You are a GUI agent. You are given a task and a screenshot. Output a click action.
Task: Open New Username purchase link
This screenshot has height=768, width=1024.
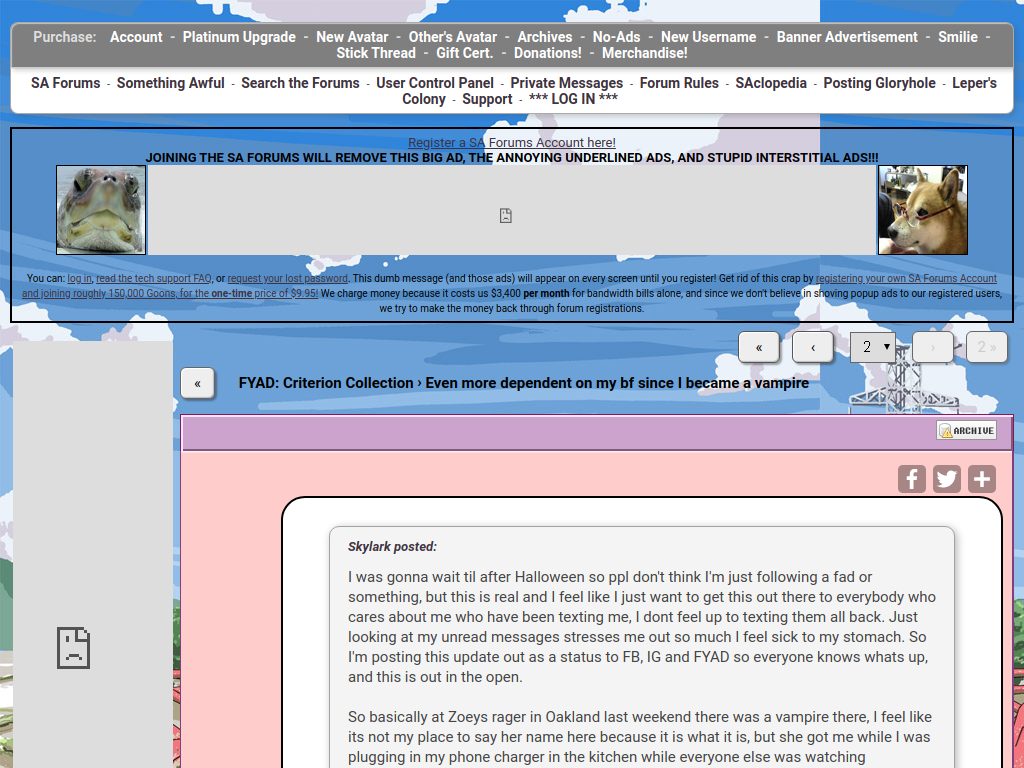[x=709, y=37]
